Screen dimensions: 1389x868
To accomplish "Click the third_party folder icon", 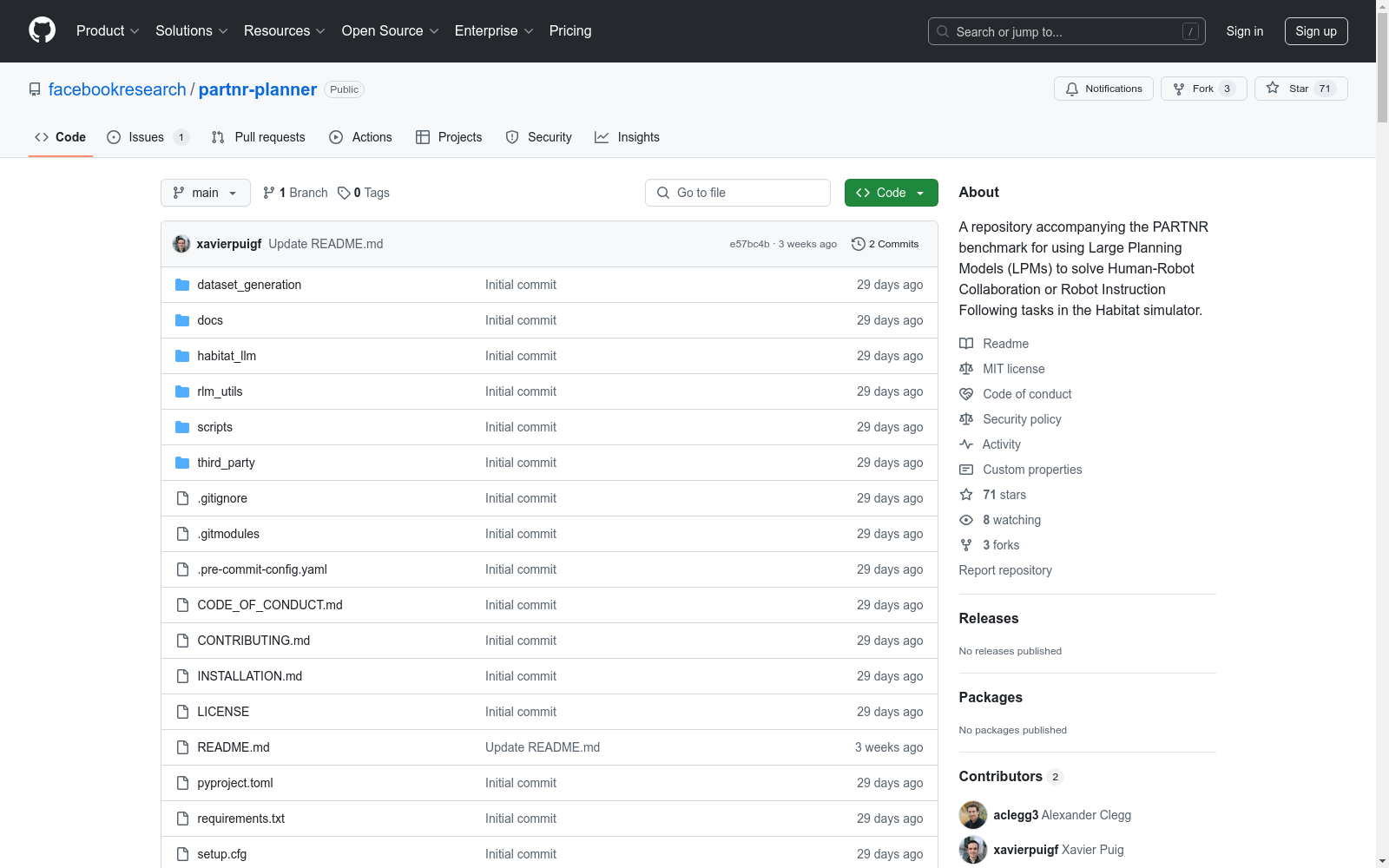I will 182,463.
